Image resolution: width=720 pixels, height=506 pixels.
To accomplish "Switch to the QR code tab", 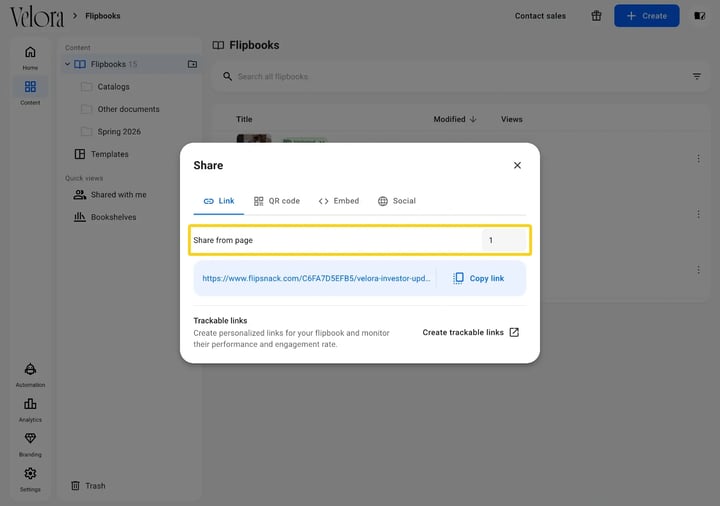I will point(276,201).
